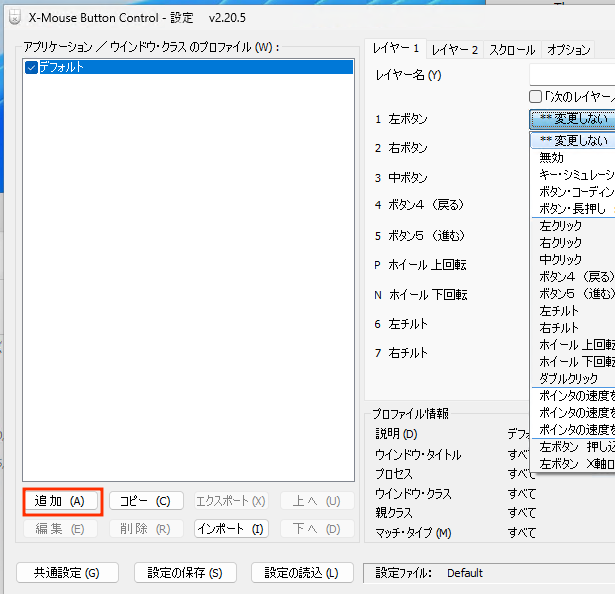Image resolution: width=615 pixels, height=594 pixels.
Task: Select ボタン・コーディング option in list
Action: [573, 192]
